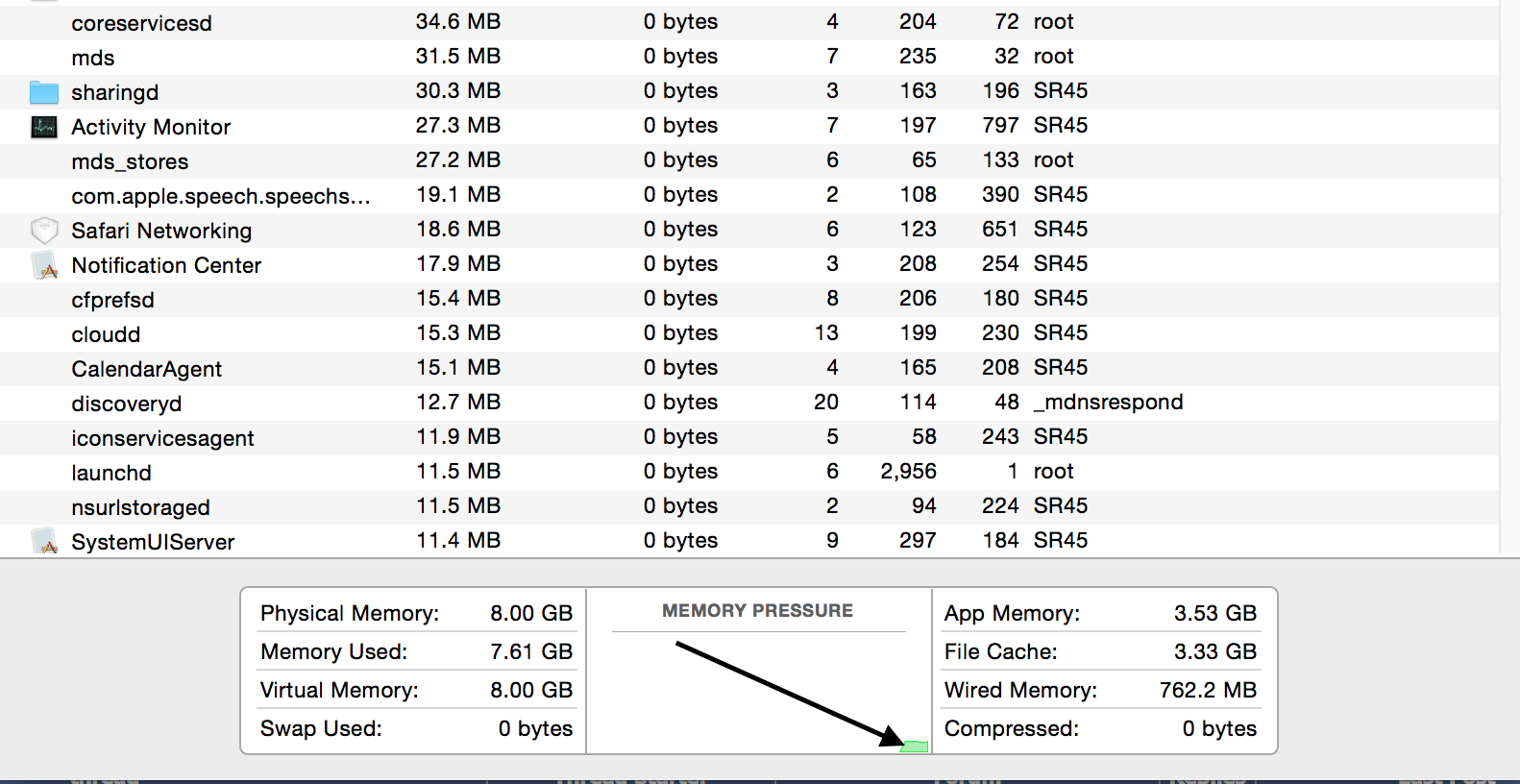Select the mds_stores process row

[749, 161]
